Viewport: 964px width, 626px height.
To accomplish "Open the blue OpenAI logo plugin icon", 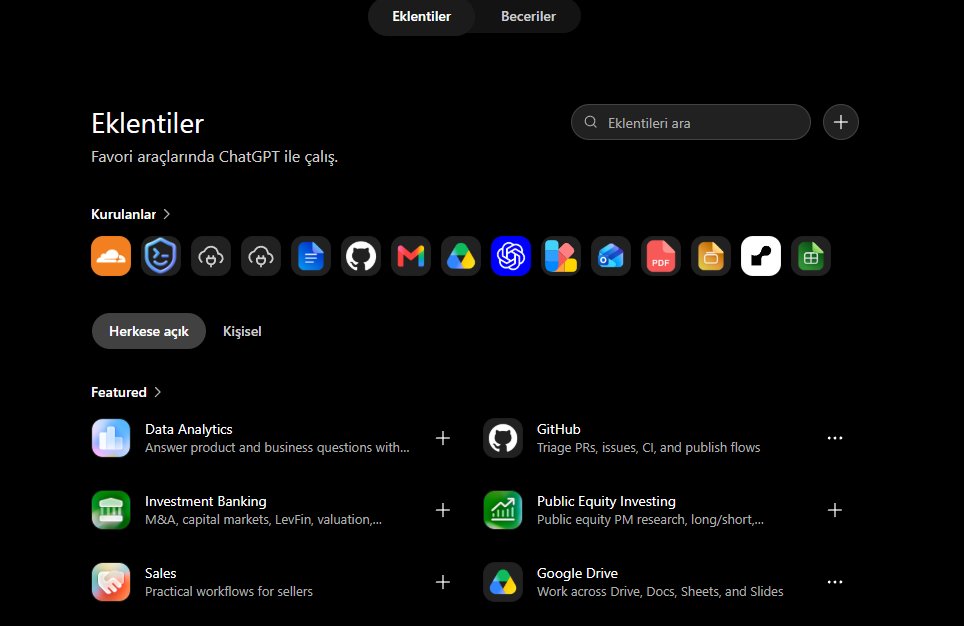I will pos(511,256).
